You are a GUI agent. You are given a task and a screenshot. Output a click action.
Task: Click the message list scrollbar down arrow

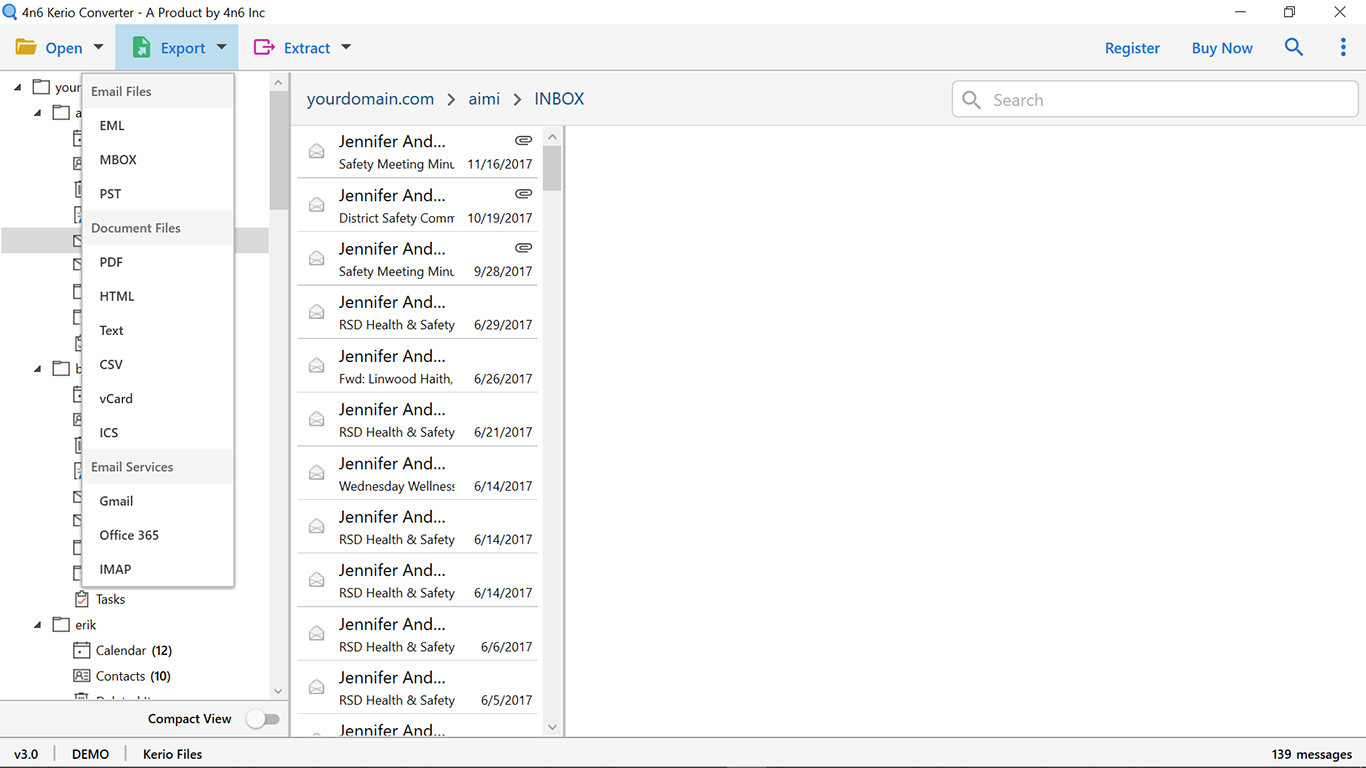(x=553, y=727)
